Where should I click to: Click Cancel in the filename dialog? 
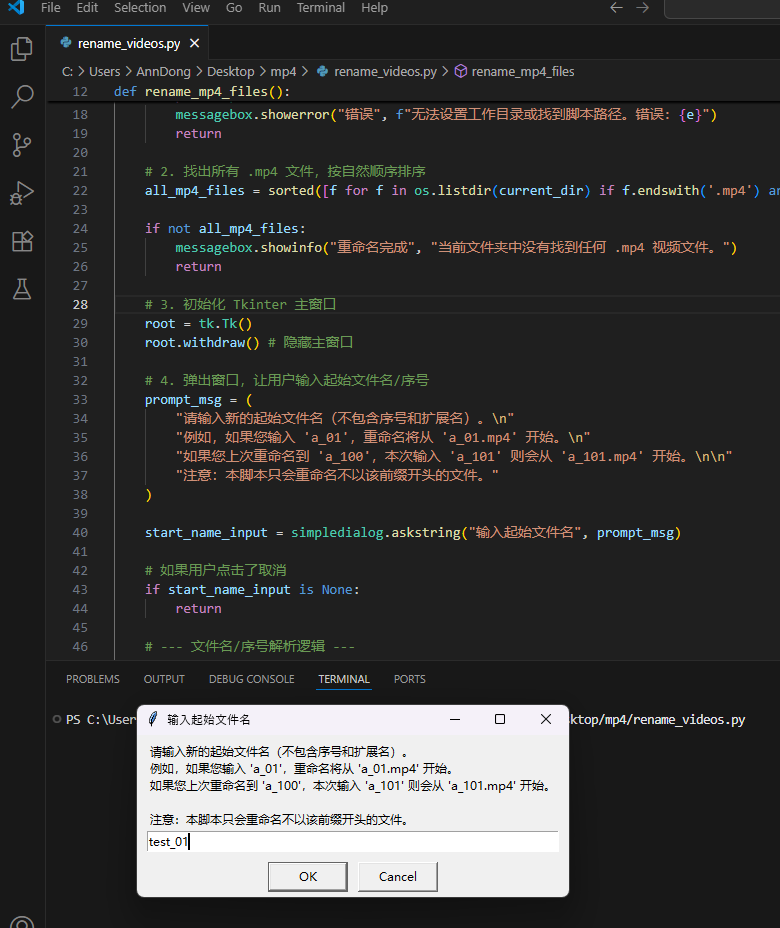398,877
